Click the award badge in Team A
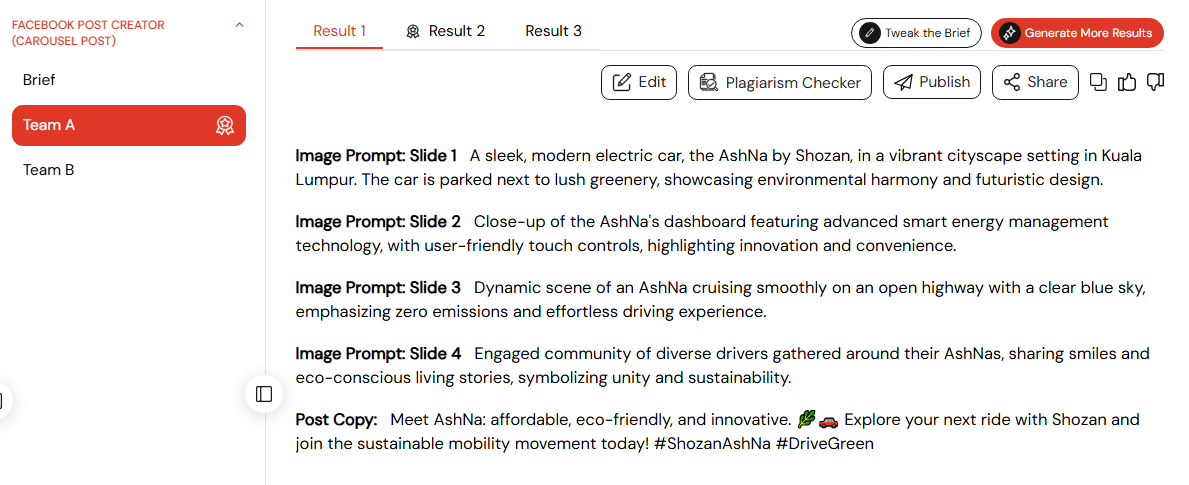The width and height of the screenshot is (1189, 485). point(224,125)
